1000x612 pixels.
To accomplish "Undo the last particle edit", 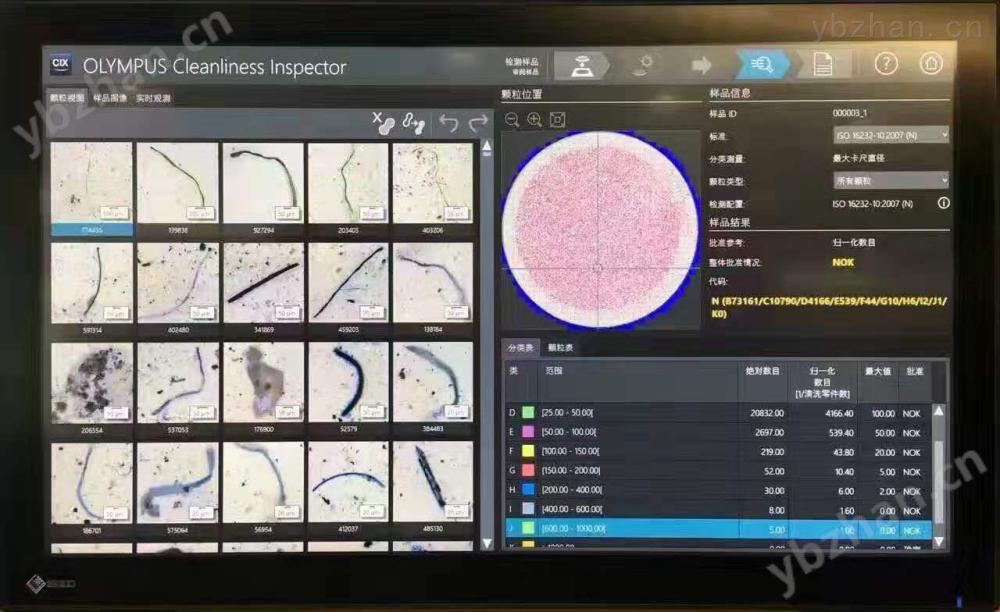I will 449,122.
